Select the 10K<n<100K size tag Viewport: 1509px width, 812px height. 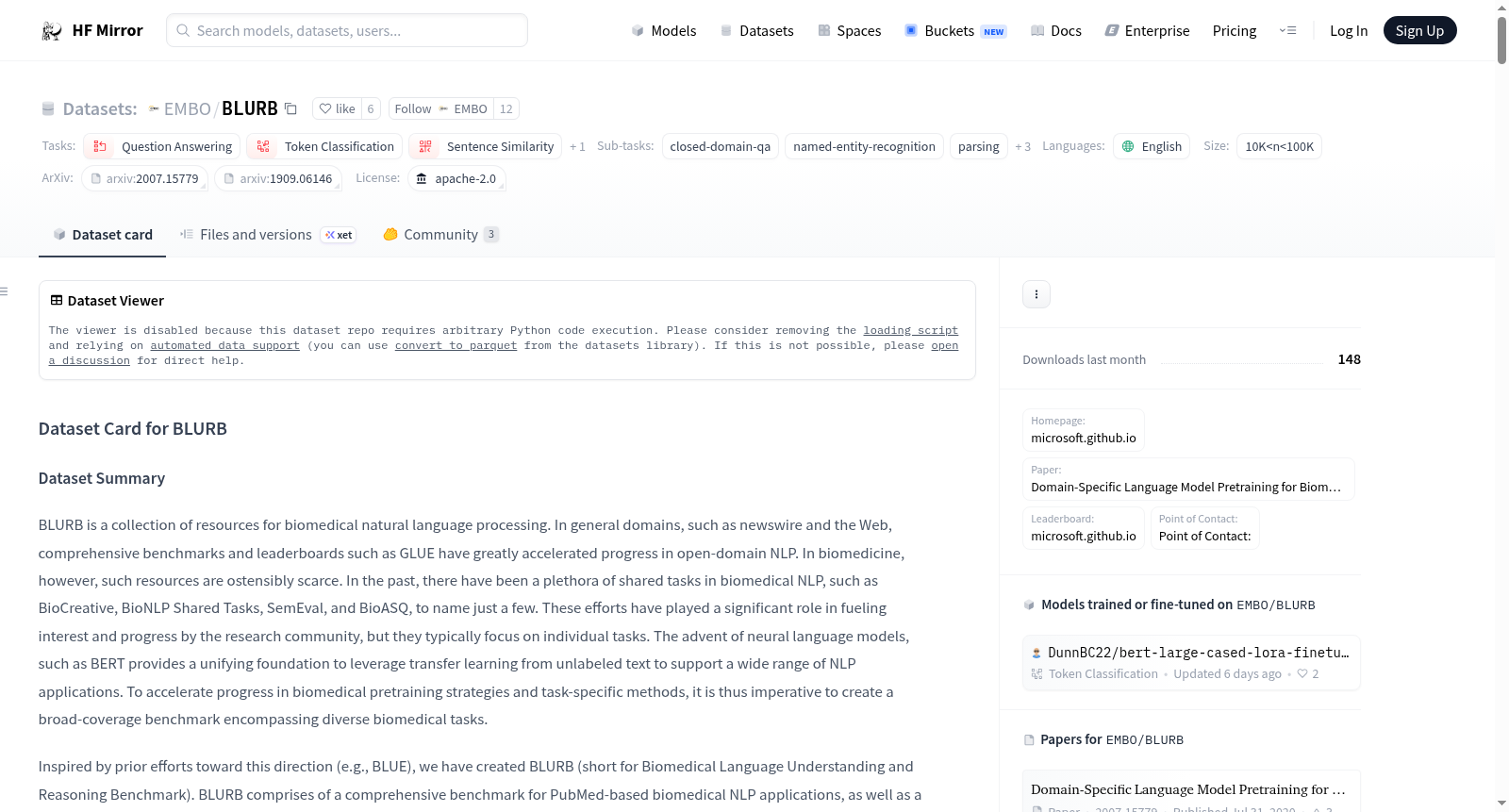(x=1279, y=146)
